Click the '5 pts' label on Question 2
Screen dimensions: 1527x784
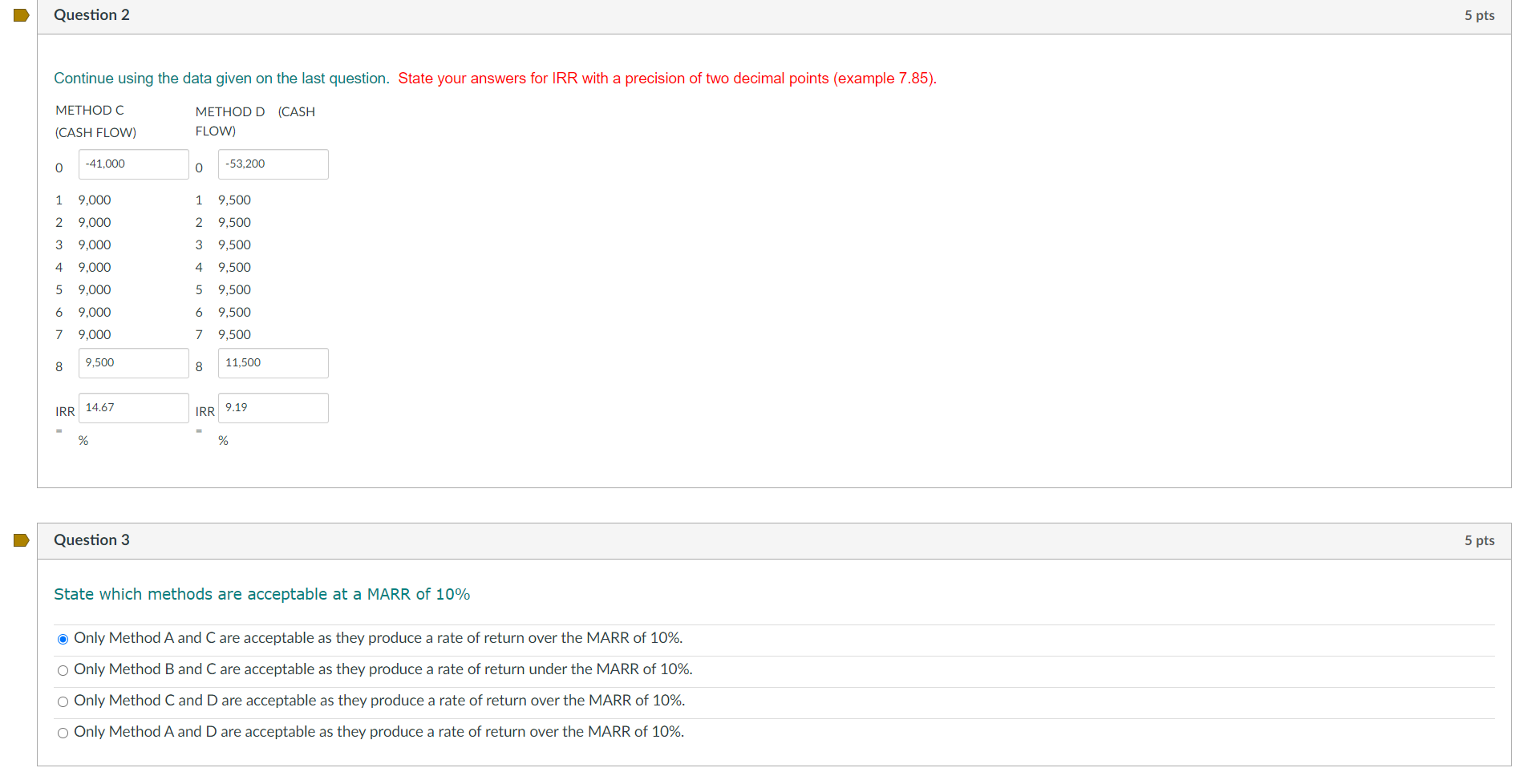[1480, 15]
